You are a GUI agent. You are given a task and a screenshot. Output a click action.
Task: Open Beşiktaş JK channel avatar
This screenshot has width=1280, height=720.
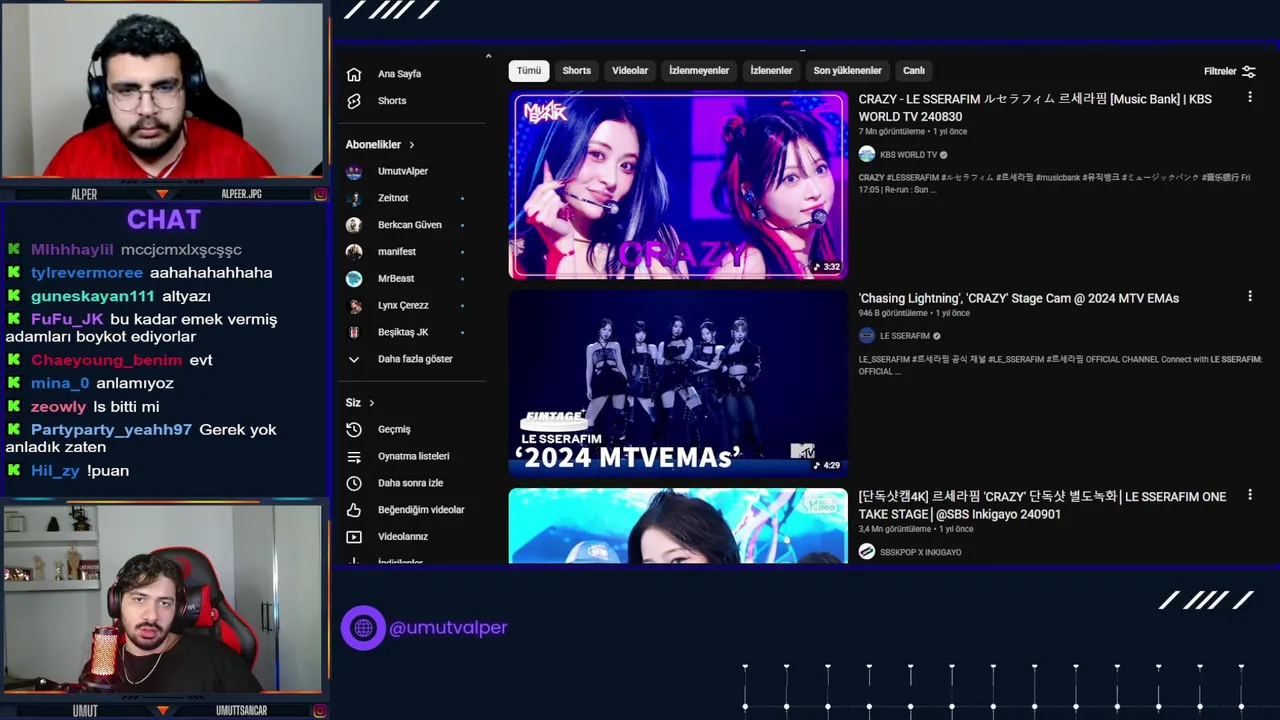354,332
